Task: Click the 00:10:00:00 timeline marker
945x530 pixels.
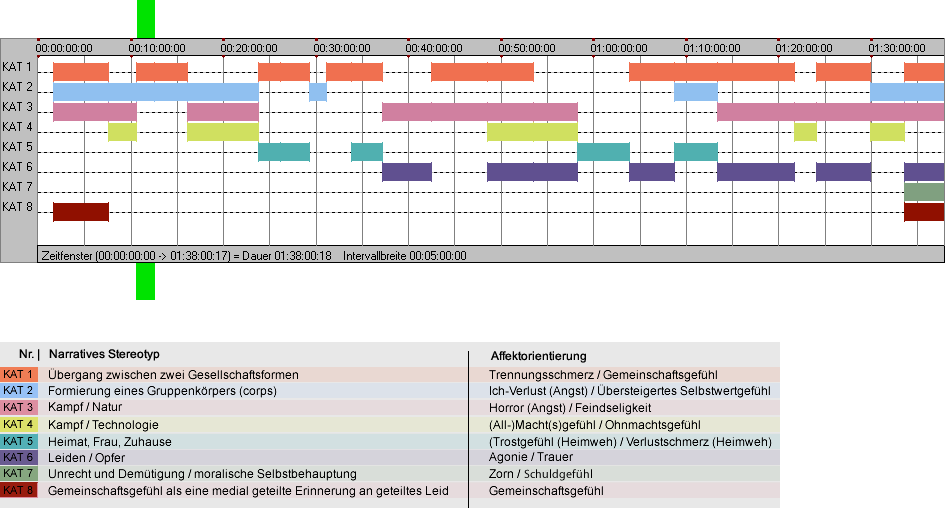Action: (157, 48)
